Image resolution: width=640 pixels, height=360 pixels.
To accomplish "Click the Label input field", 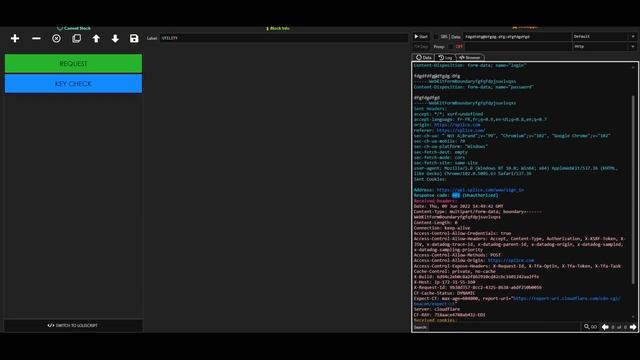I will point(284,38).
